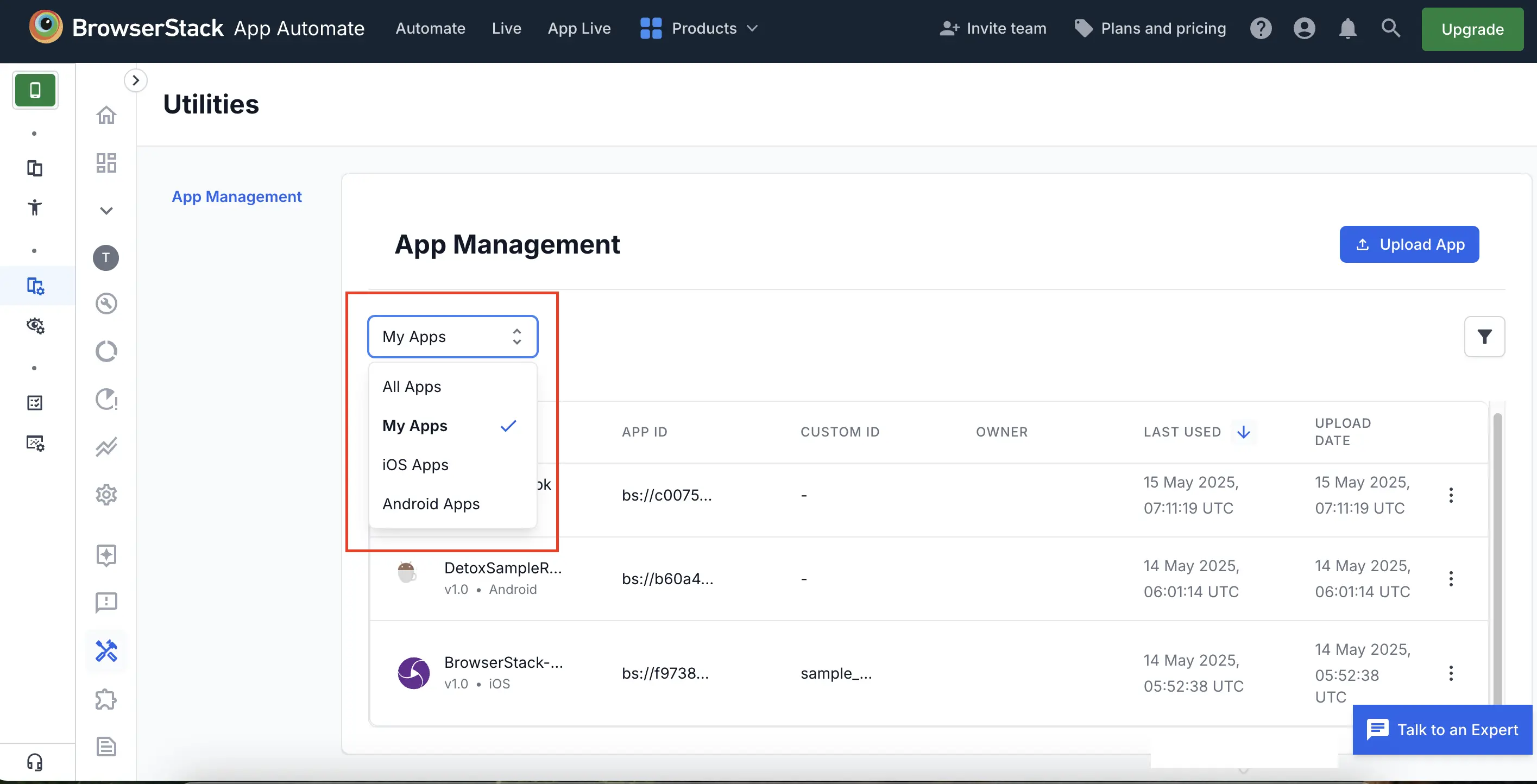Open more options for the BrowserStack-... row
This screenshot has height=784, width=1537.
click(1451, 673)
